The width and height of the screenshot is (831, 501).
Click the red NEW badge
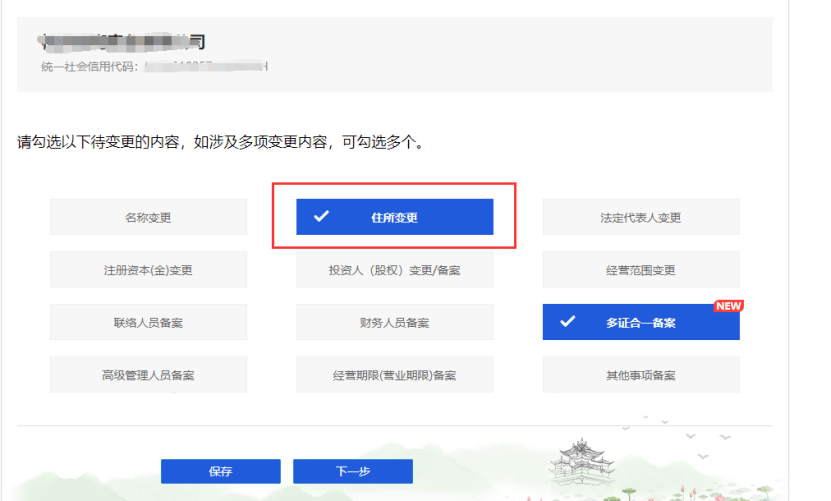[x=729, y=306]
